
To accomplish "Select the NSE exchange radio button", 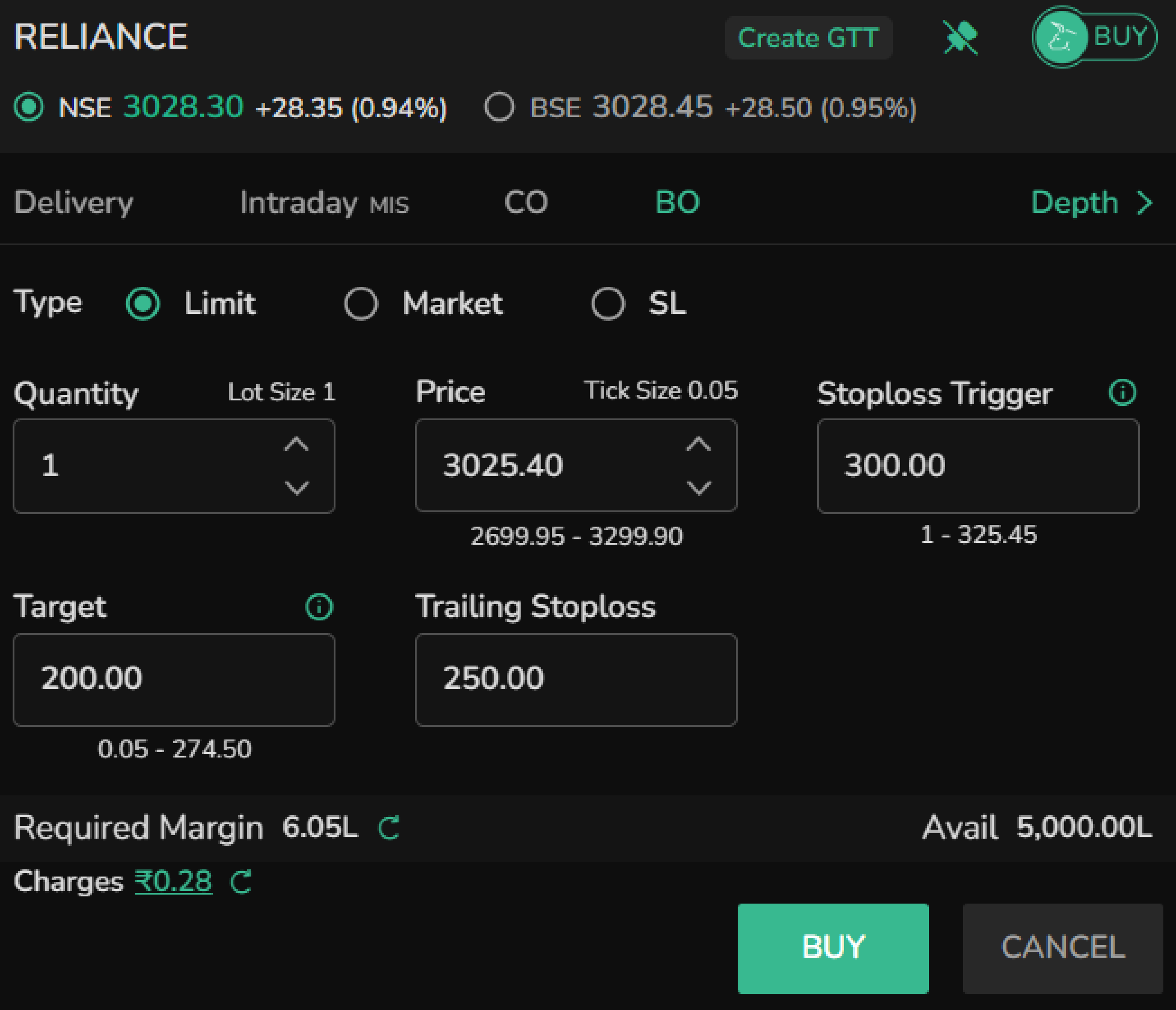I will coord(29,107).
